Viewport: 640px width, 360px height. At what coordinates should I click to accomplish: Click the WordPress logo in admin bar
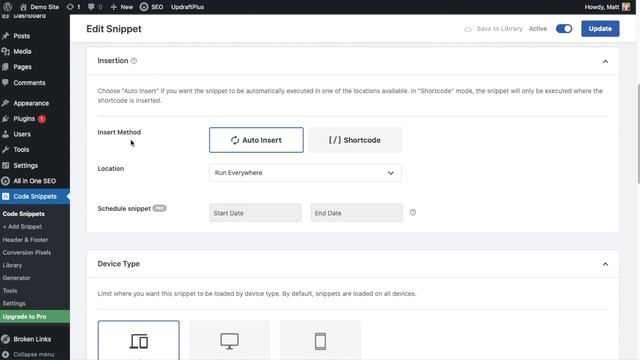point(7,7)
